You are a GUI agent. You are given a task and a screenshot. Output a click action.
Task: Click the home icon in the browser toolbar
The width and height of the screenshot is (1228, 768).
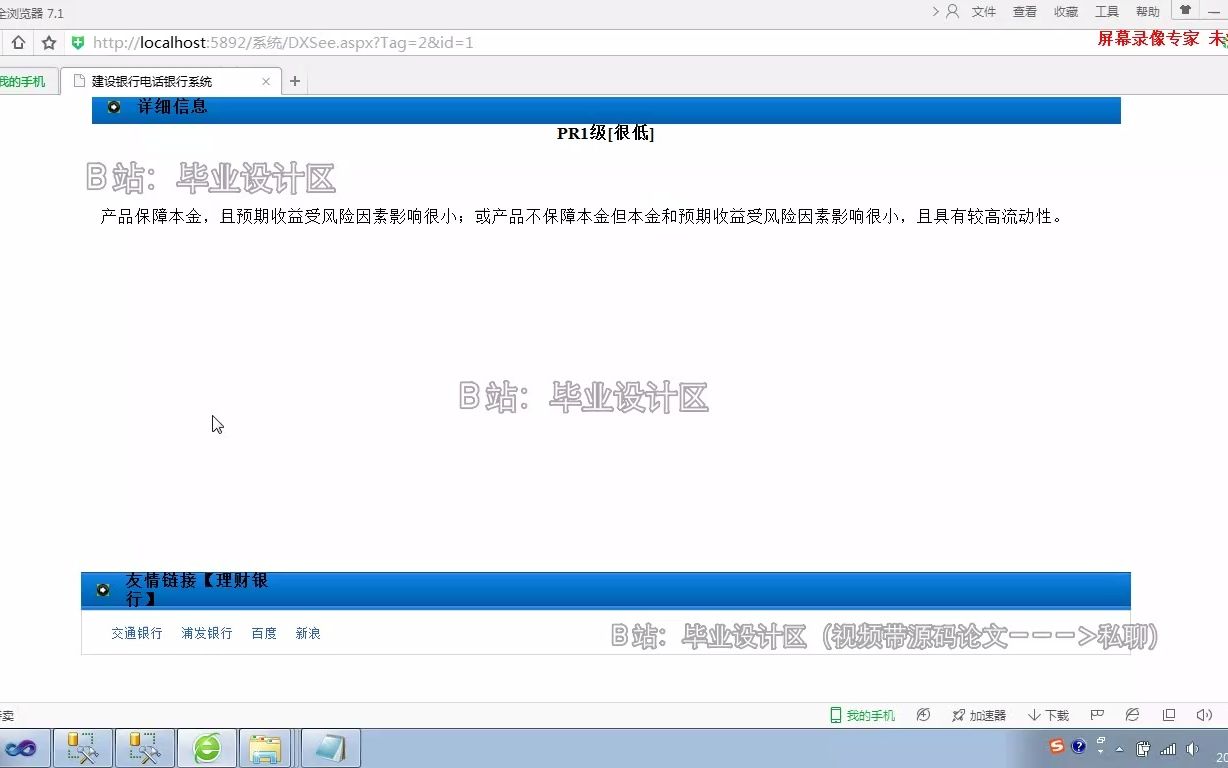coord(17,43)
